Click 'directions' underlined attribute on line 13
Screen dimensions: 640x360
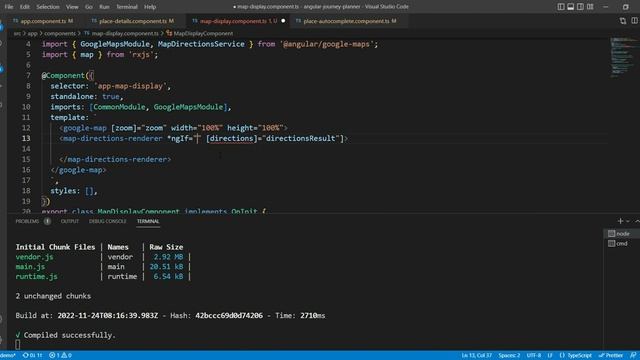pyautogui.click(x=231, y=138)
